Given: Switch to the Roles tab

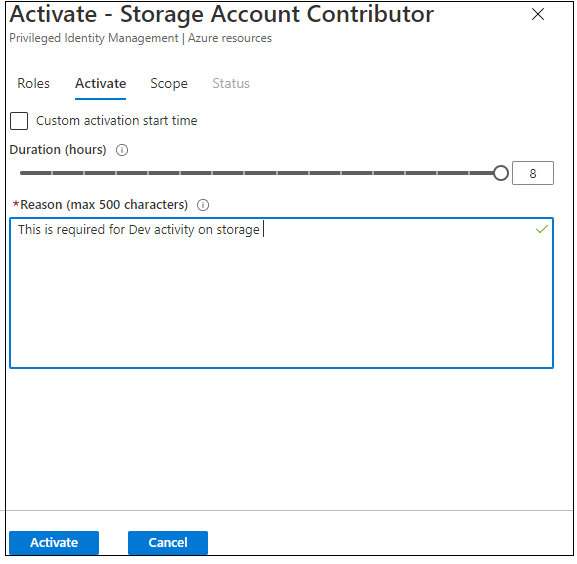Looking at the screenshot, I should 33,84.
